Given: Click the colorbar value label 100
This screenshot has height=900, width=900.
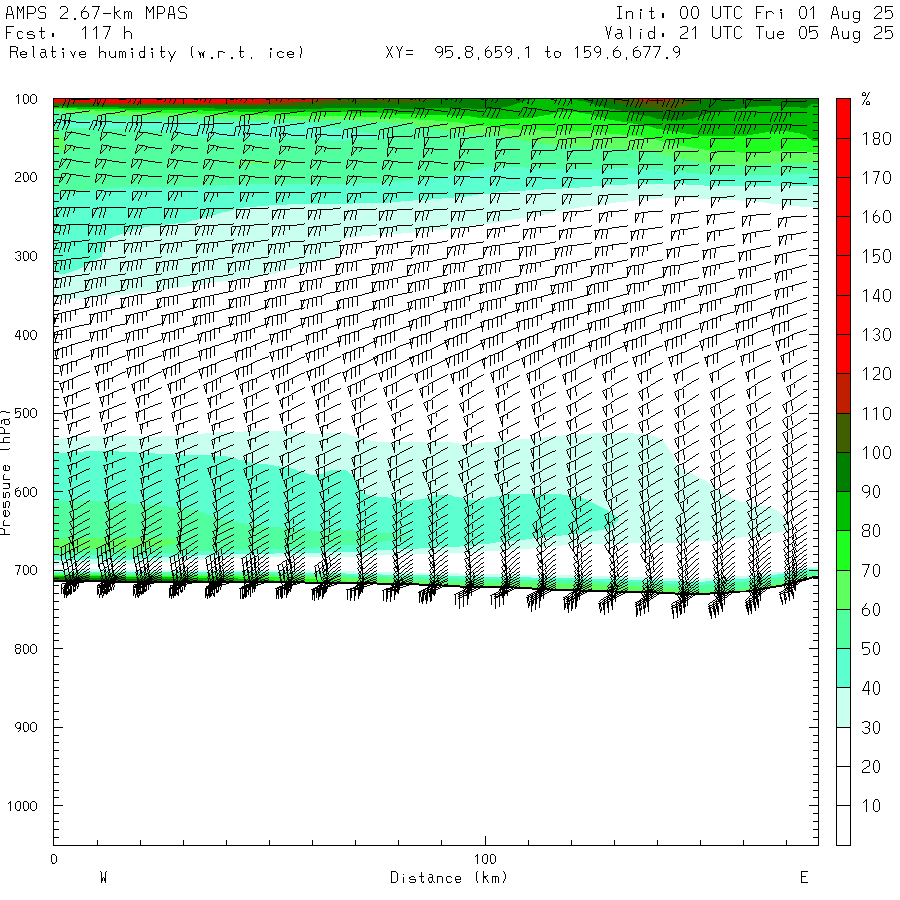Looking at the screenshot, I should click(876, 452).
